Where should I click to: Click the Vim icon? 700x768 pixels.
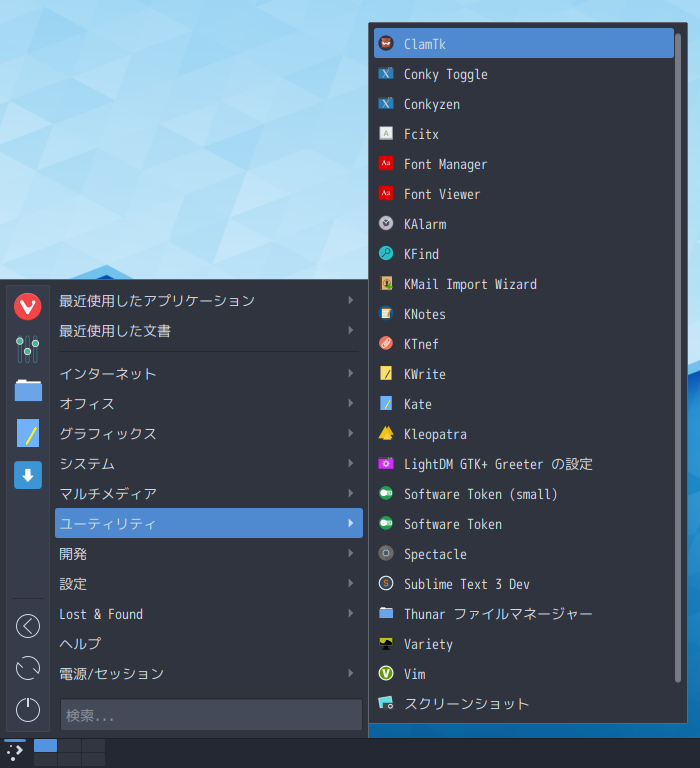click(x=386, y=673)
